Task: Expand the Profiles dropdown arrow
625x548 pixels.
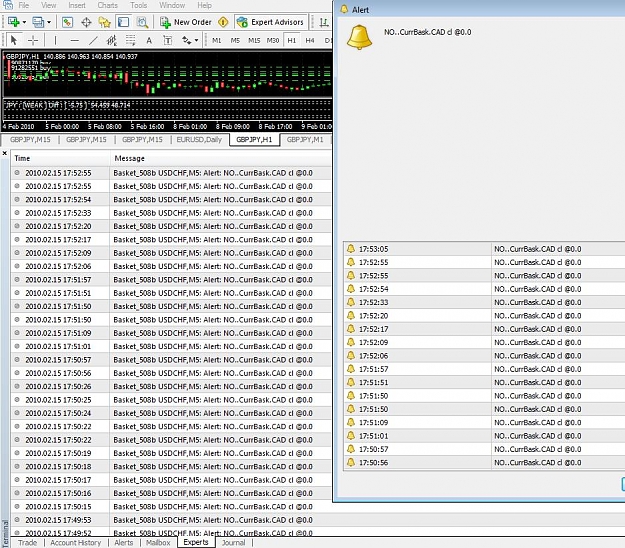Action: click(49, 22)
